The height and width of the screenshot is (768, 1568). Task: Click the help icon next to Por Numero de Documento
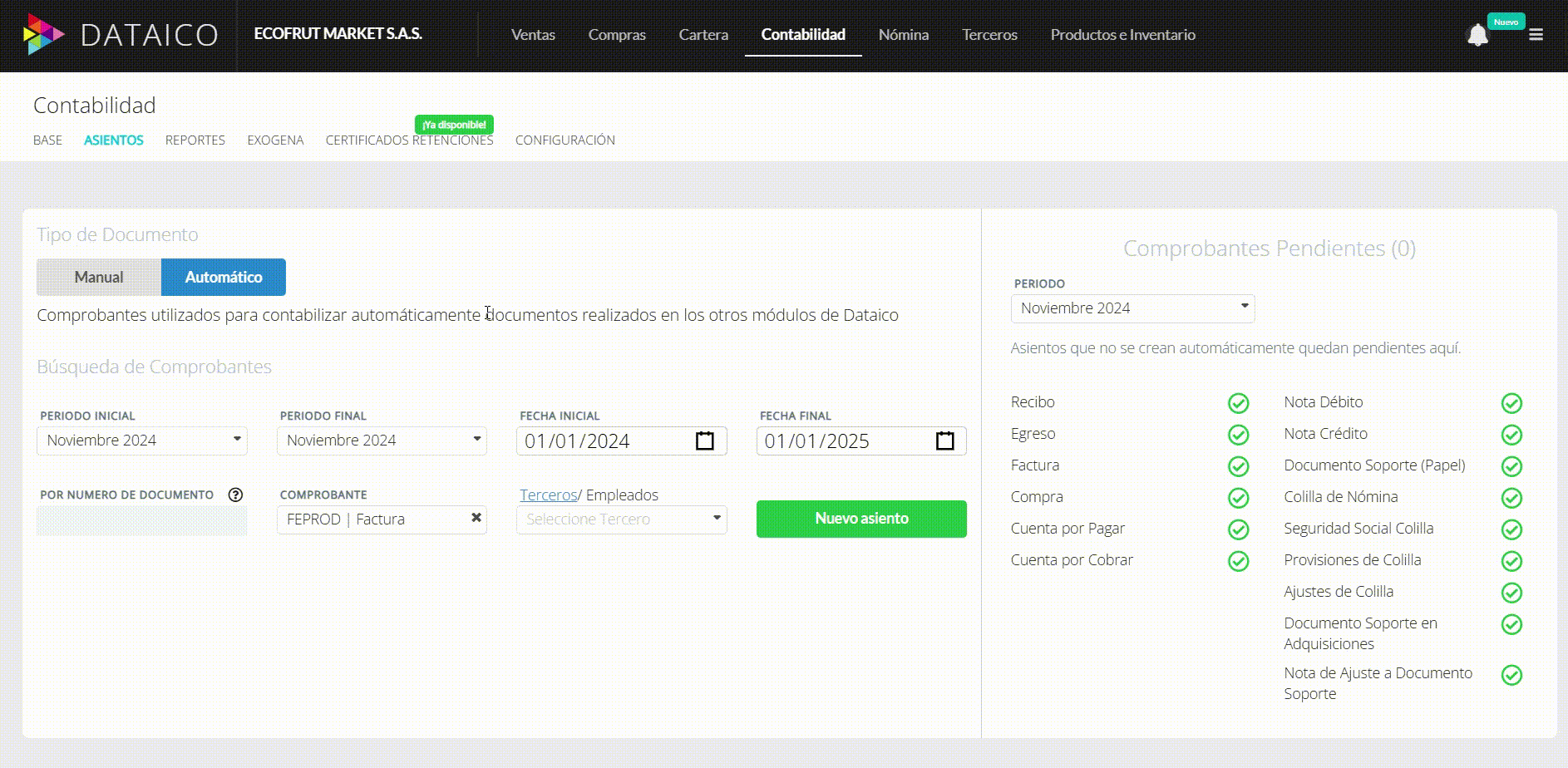click(236, 495)
